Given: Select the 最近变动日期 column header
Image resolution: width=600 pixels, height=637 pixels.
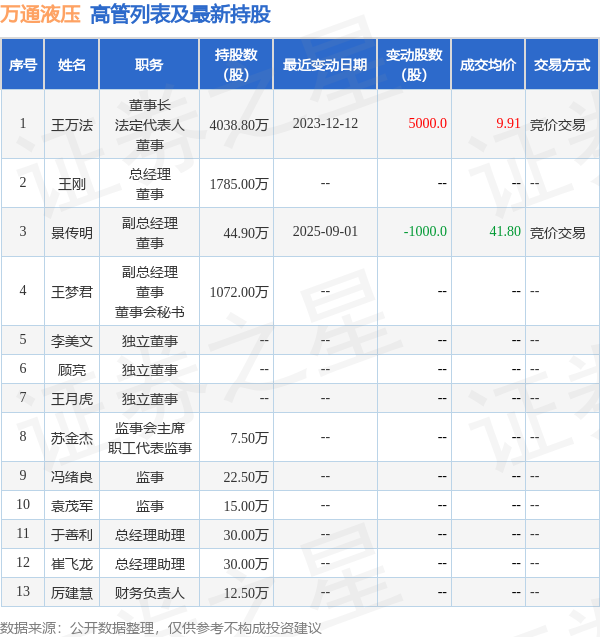Looking at the screenshot, I should pyautogui.click(x=325, y=65).
